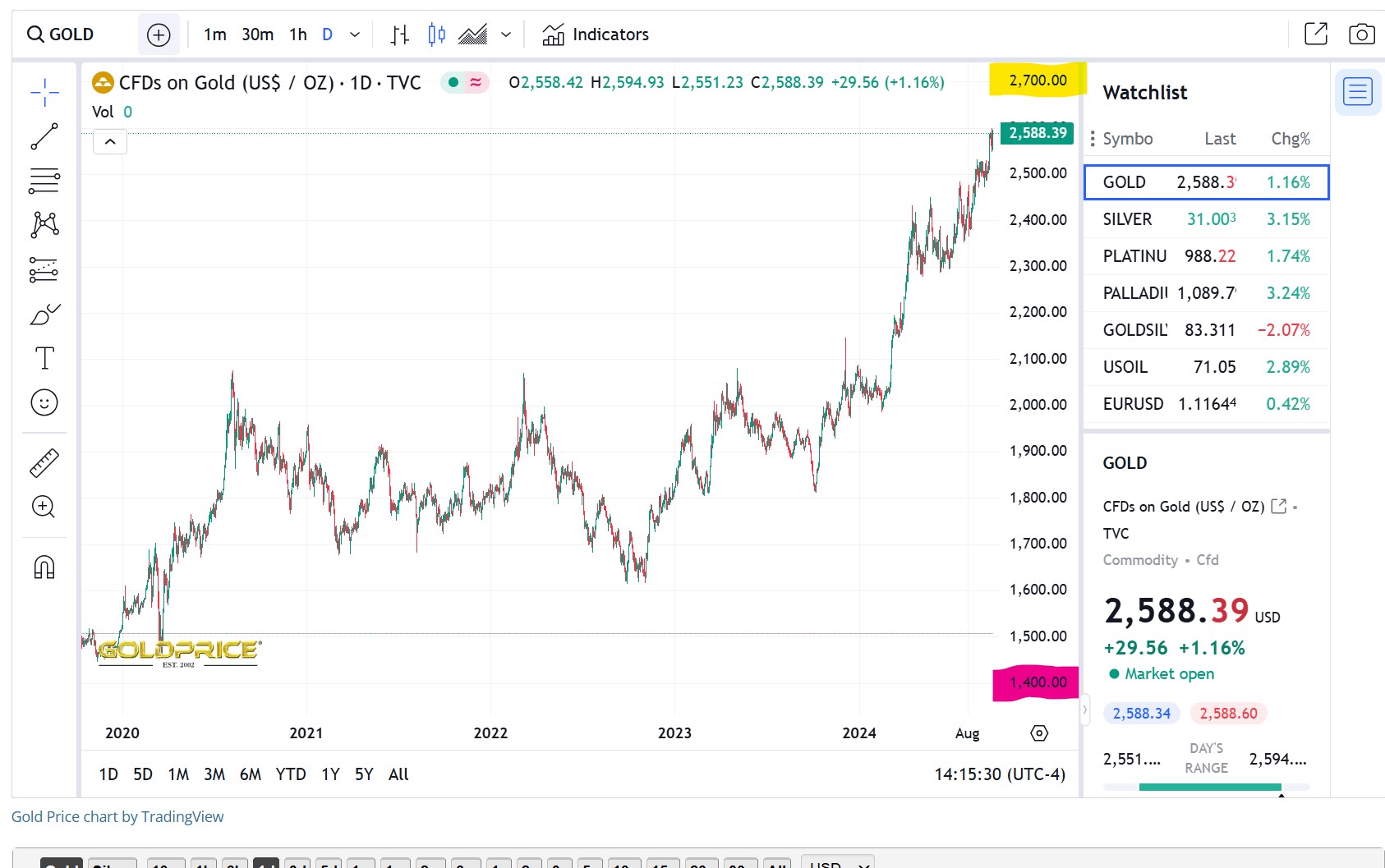The image size is (1385, 868).
Task: Select the Area chart style icon
Action: [x=473, y=34]
